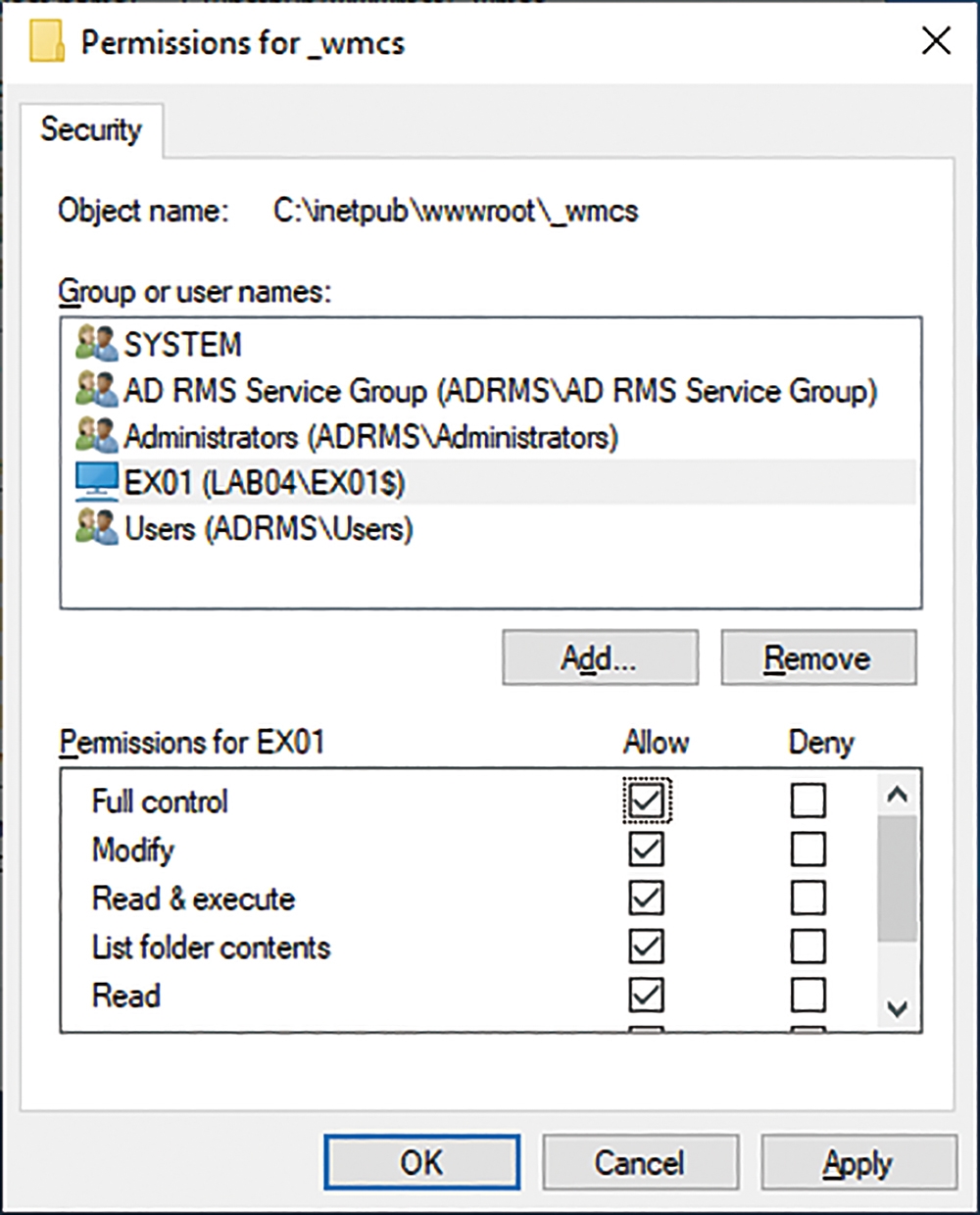This screenshot has width=980, height=1215.
Task: Close the Permissions dialog with X
Action: [936, 41]
